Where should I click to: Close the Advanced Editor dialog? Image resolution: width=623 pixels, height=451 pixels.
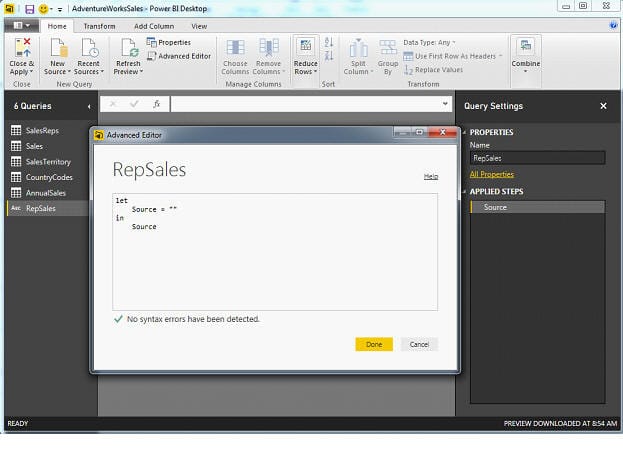click(x=443, y=132)
